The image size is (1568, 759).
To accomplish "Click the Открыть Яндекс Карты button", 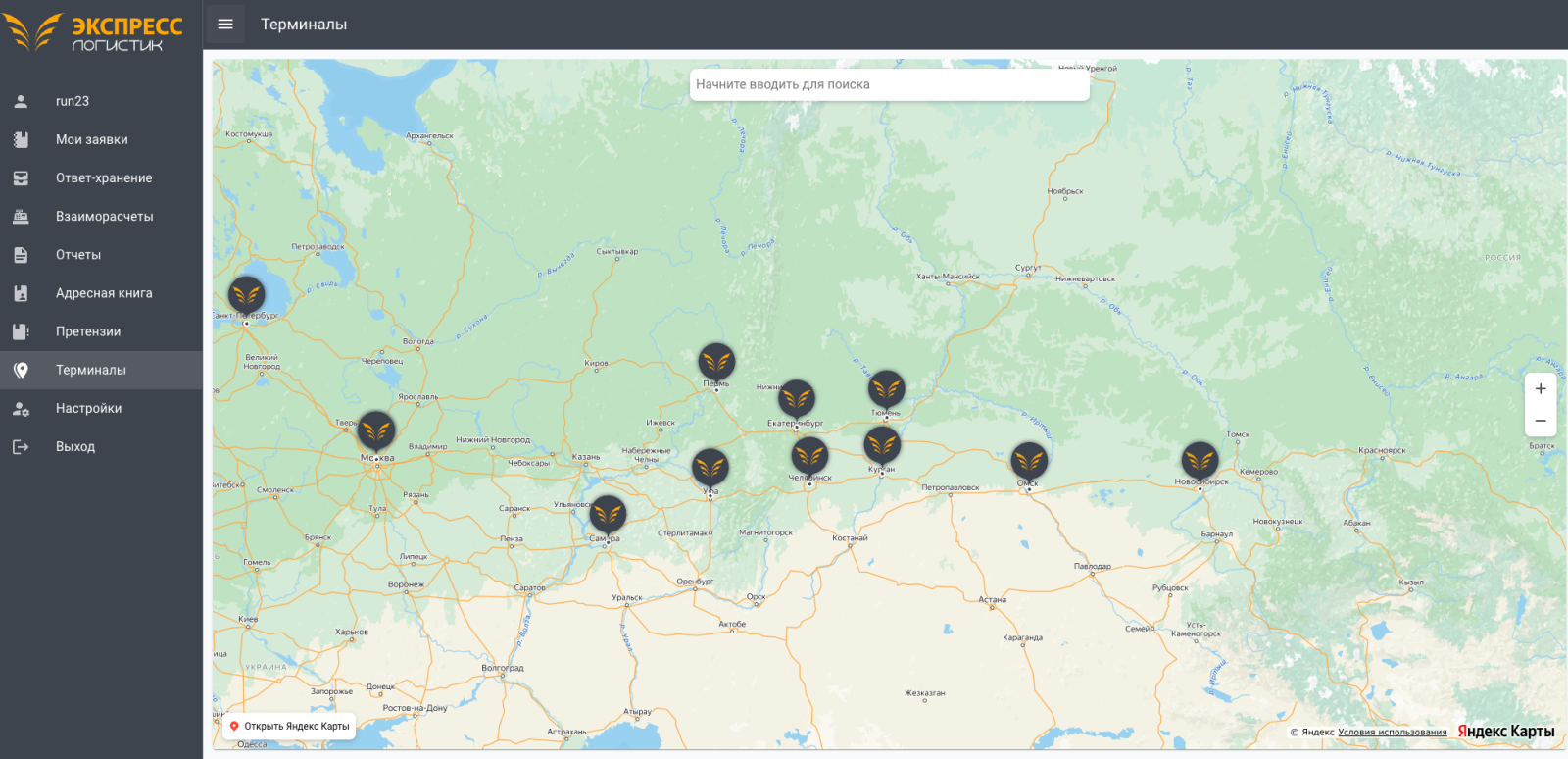I will pyautogui.click(x=289, y=727).
